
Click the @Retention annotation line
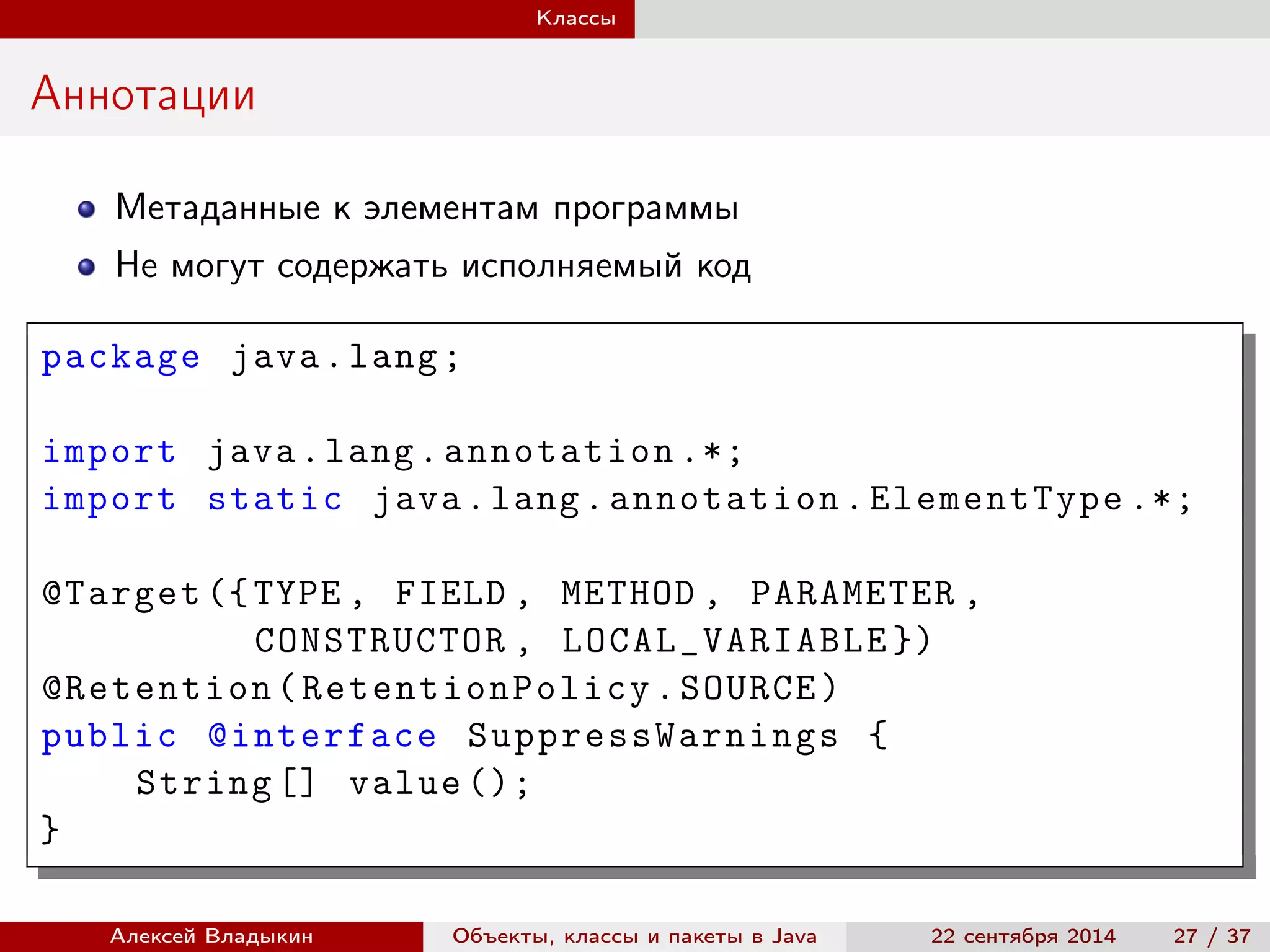[439, 689]
